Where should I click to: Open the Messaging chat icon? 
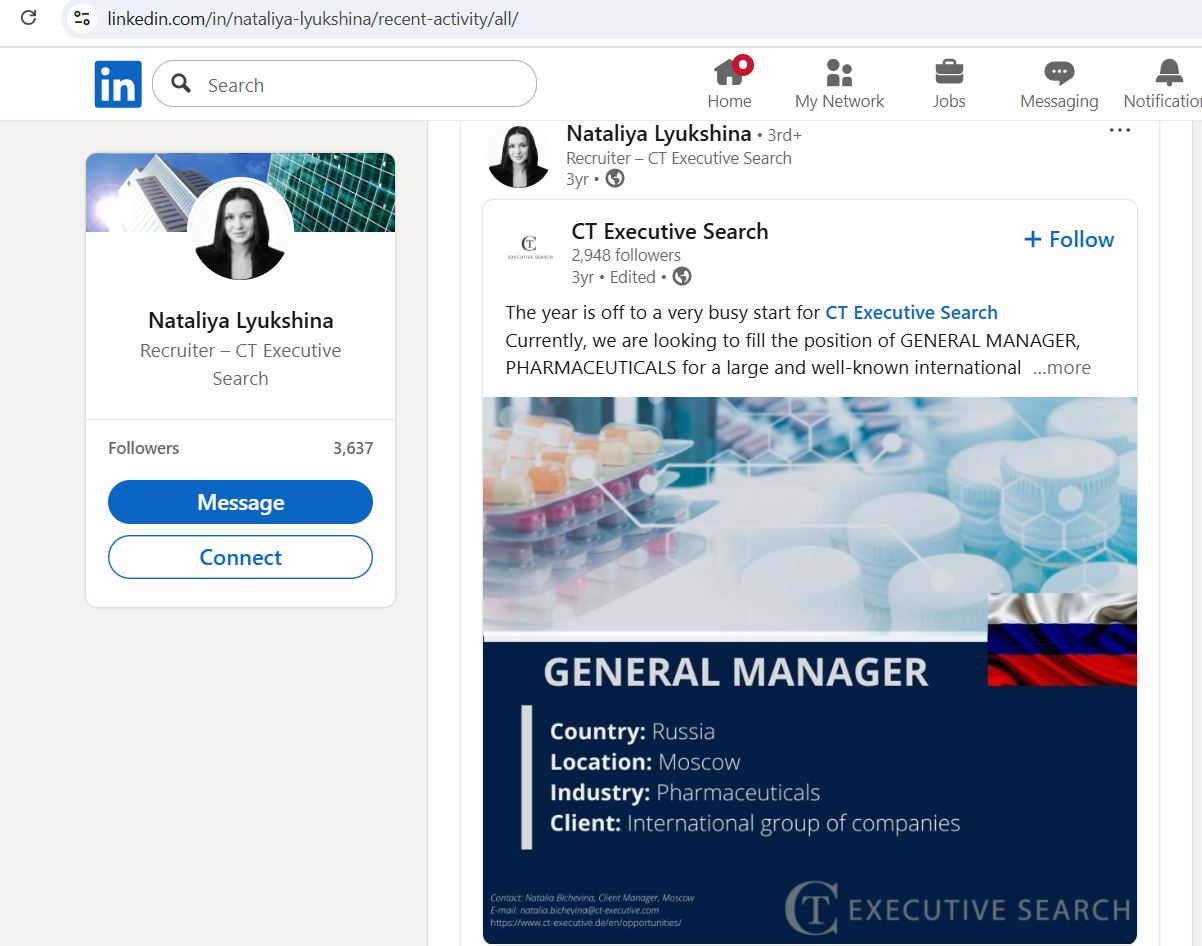point(1058,74)
